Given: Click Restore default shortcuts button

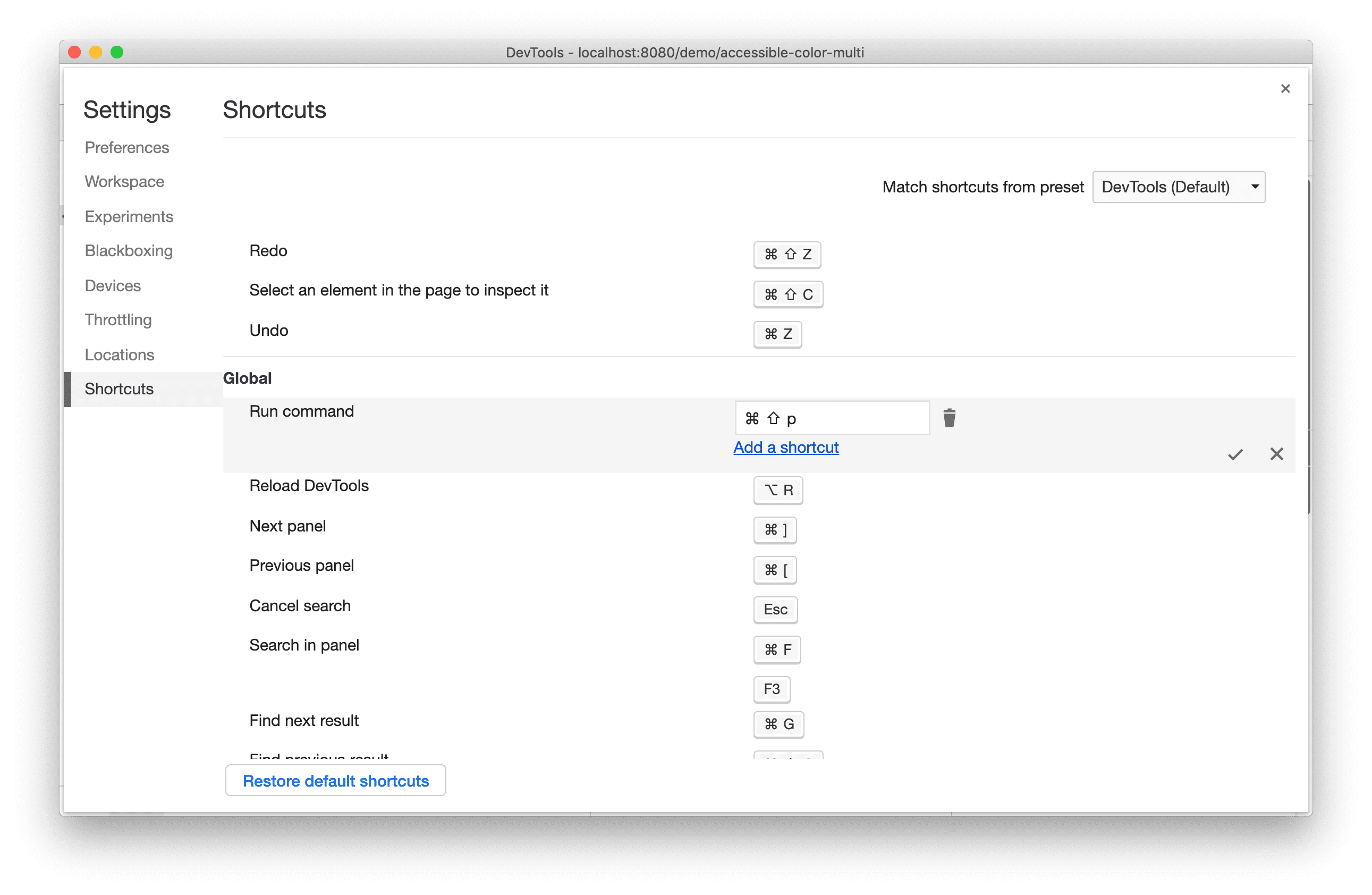Looking at the screenshot, I should (x=334, y=782).
